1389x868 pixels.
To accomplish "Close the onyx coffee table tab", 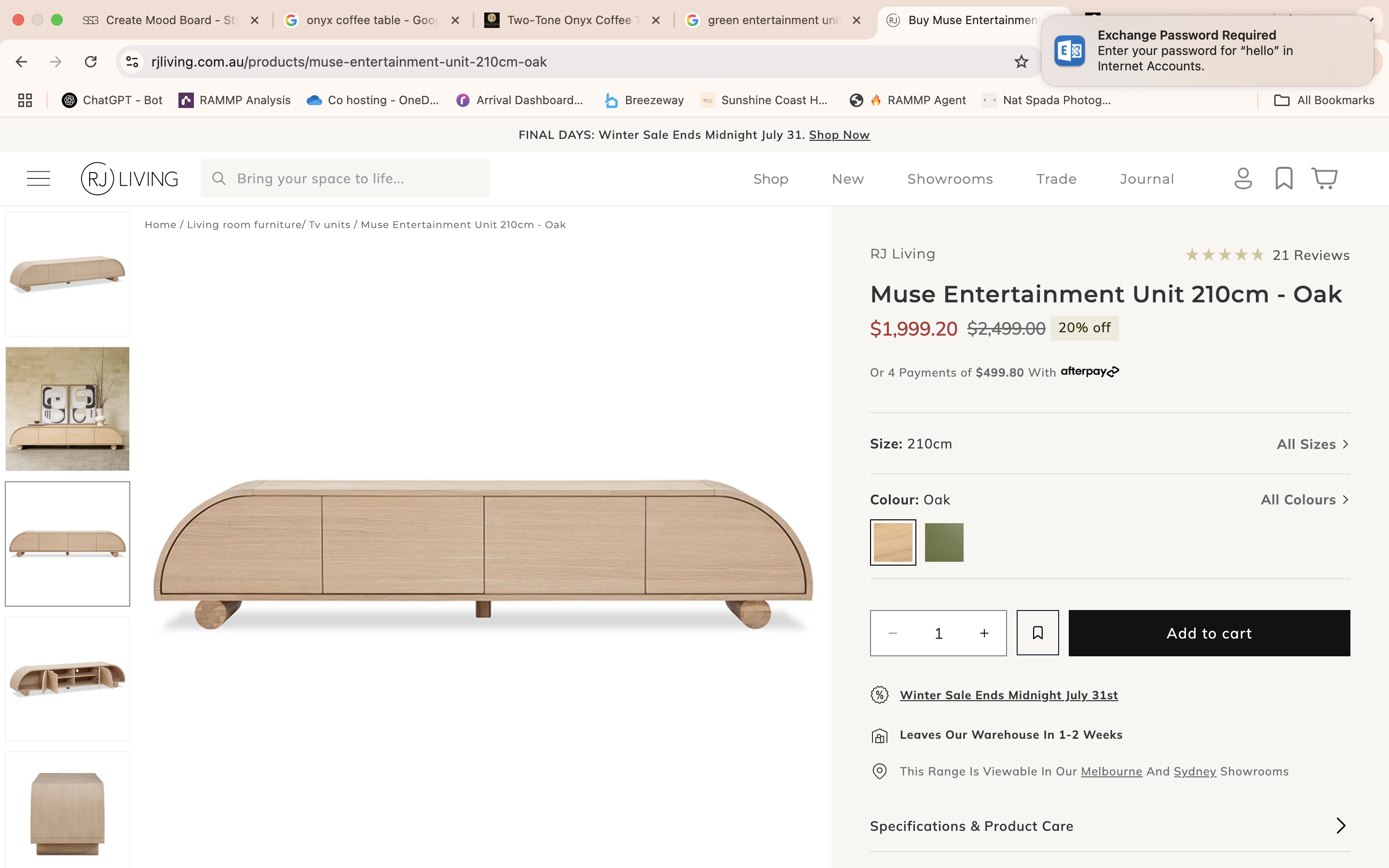I will tap(455, 20).
